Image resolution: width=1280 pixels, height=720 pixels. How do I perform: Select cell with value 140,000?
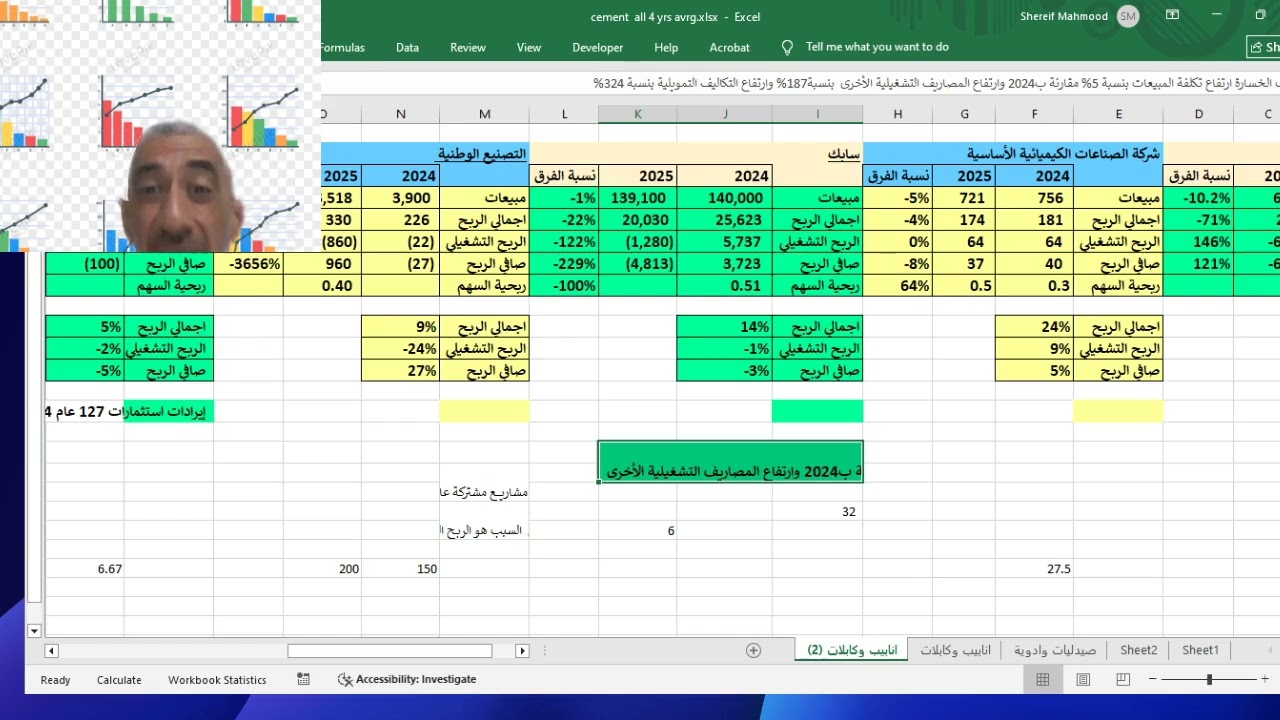[x=725, y=198]
